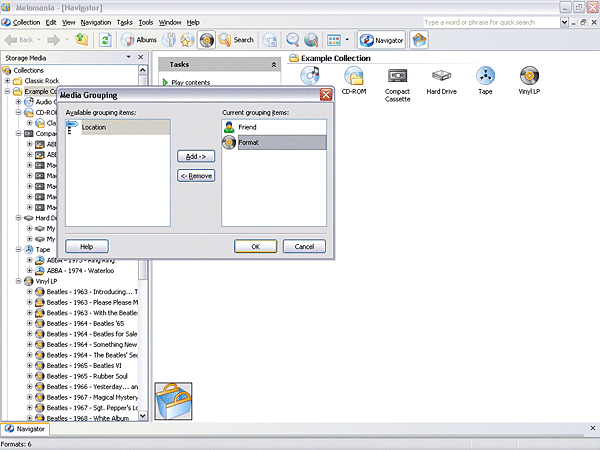The height and width of the screenshot is (450, 600).
Task: Select Location in available grouping items
Action: point(94,127)
